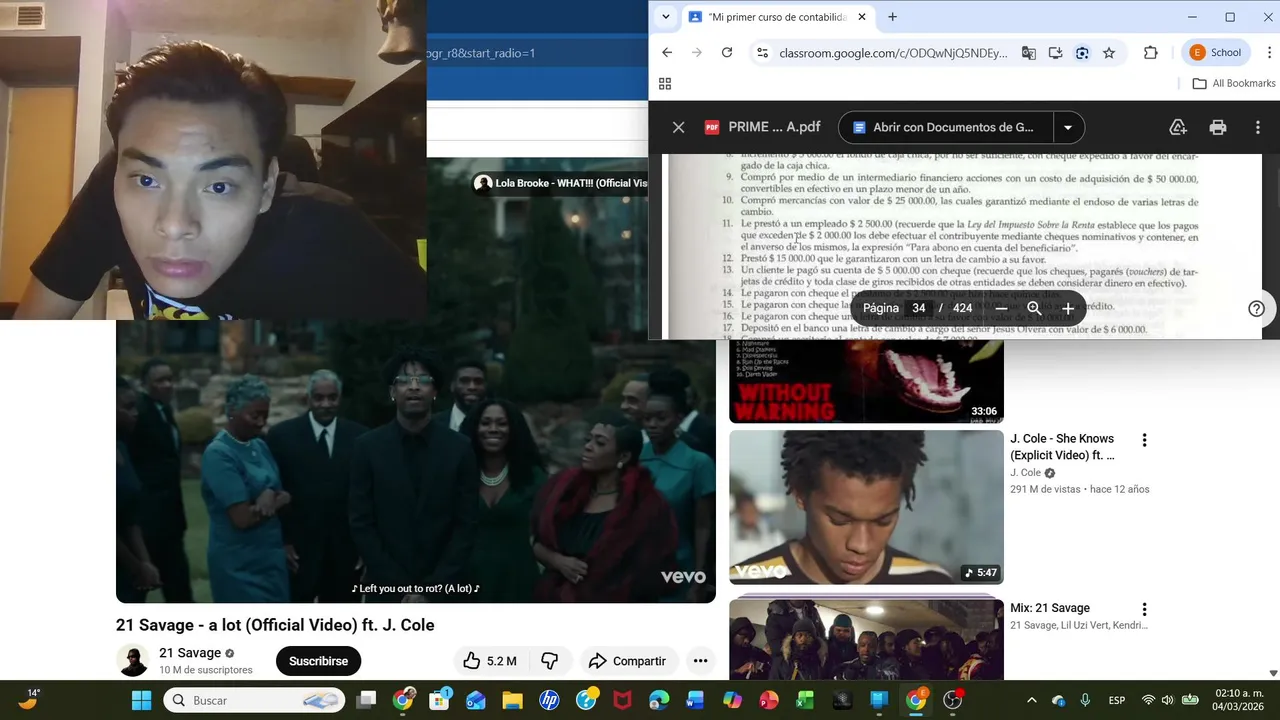
Task: Close the "Mi primer curso de contabilidad" tab
Action: coord(862,17)
